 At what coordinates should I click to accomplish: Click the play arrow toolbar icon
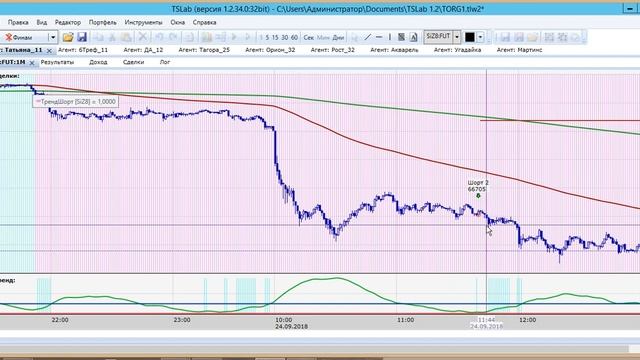(x=234, y=38)
